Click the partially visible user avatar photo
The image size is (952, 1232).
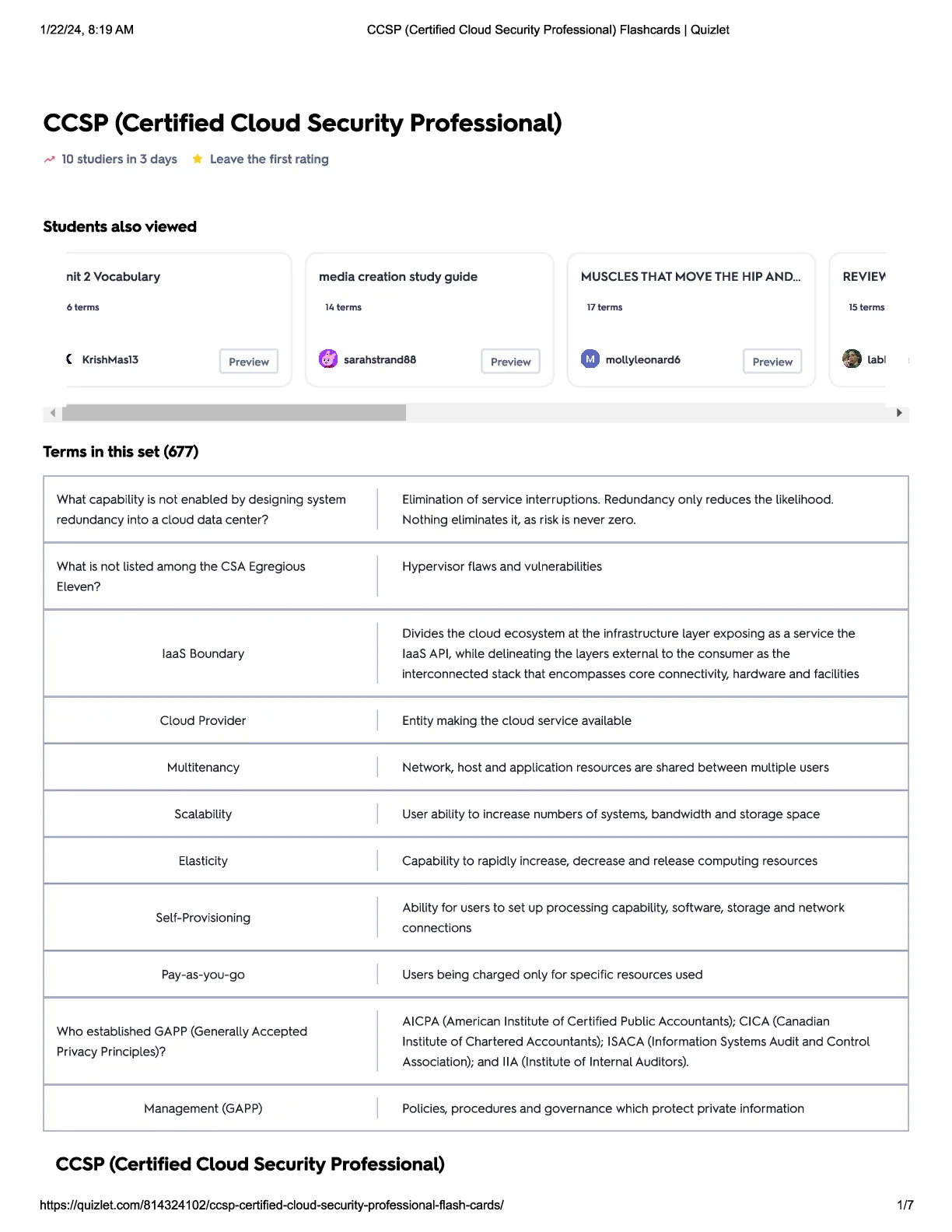(x=852, y=359)
